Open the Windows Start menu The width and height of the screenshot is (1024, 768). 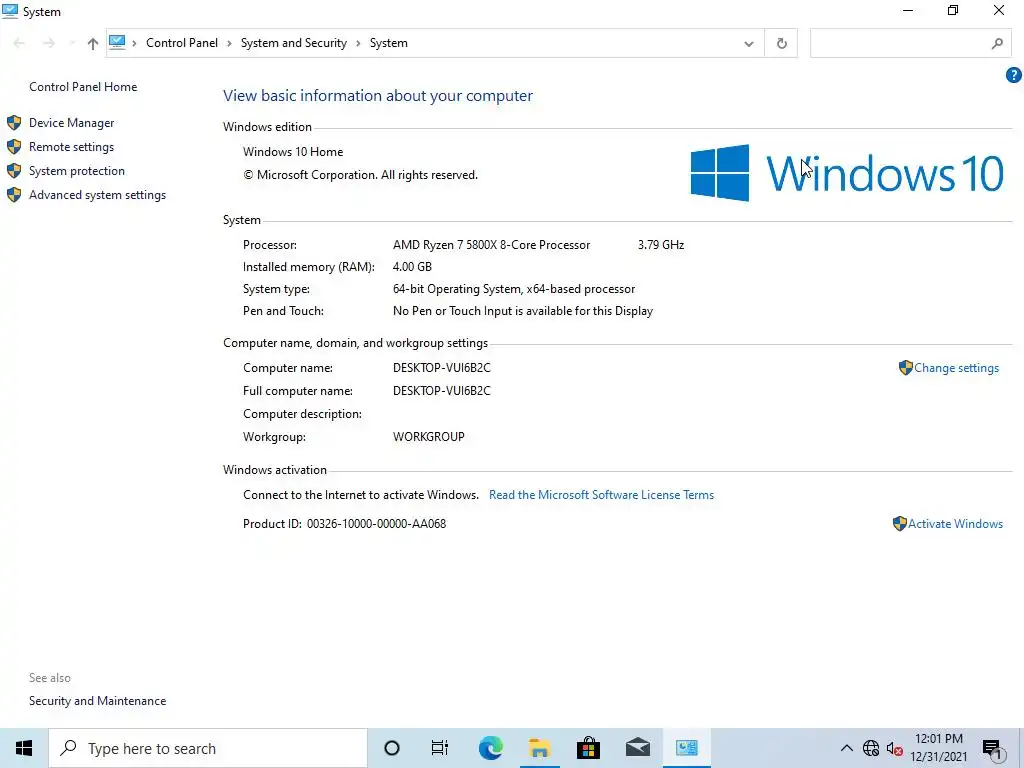(24, 748)
